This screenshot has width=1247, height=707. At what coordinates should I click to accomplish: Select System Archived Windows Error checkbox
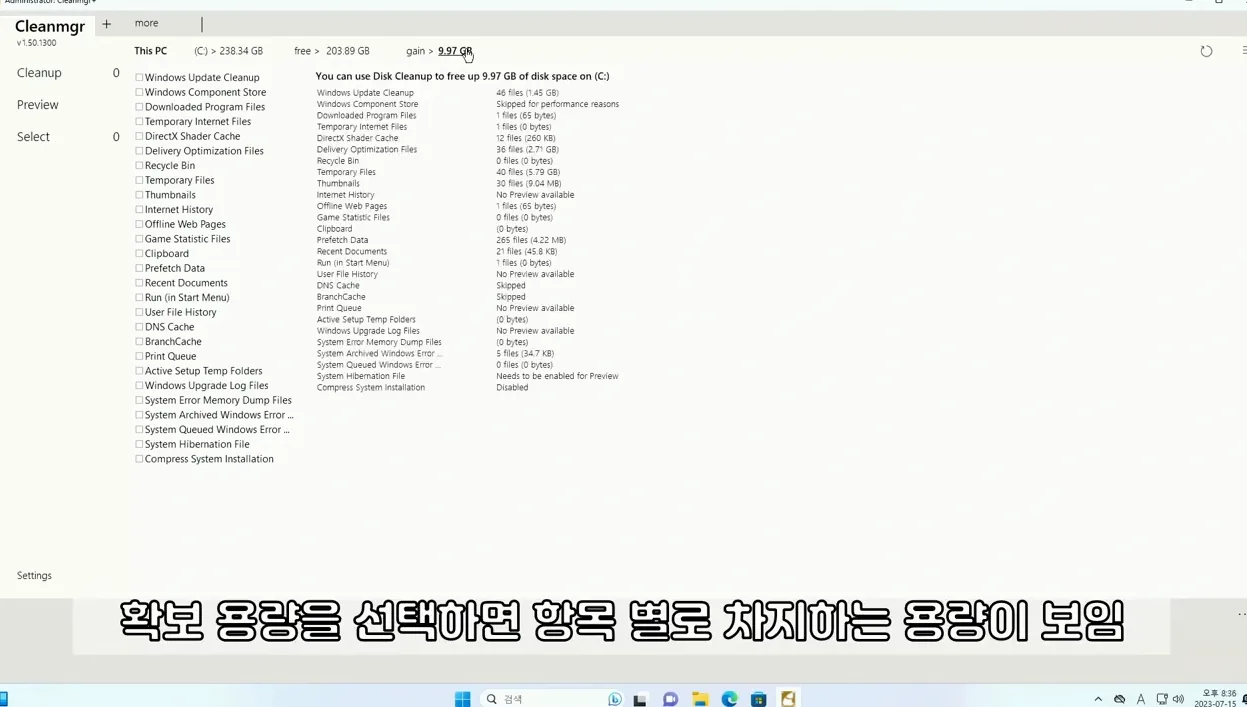click(139, 415)
